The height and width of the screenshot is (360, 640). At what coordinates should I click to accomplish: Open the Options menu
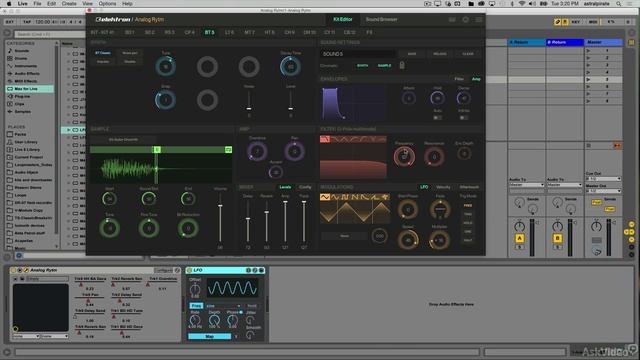tap(107, 4)
